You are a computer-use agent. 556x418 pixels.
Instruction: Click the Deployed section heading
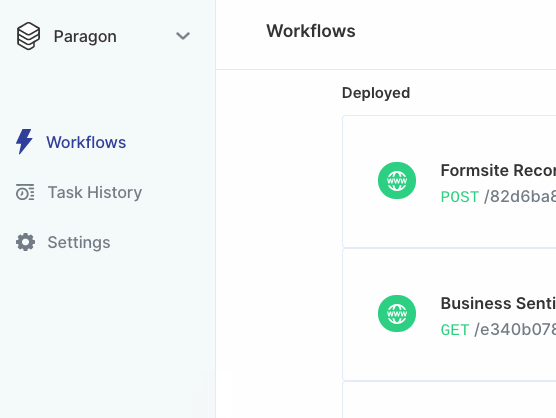tap(376, 93)
